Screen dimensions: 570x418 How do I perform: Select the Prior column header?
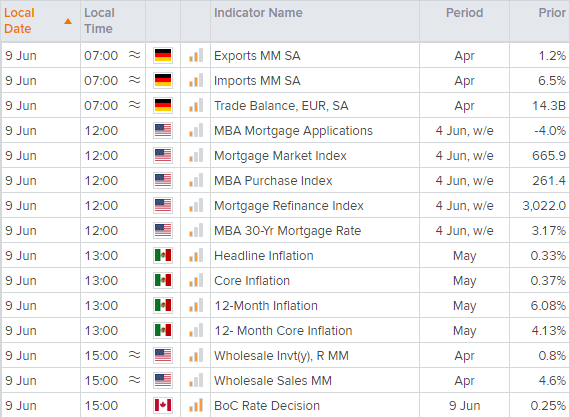(552, 13)
